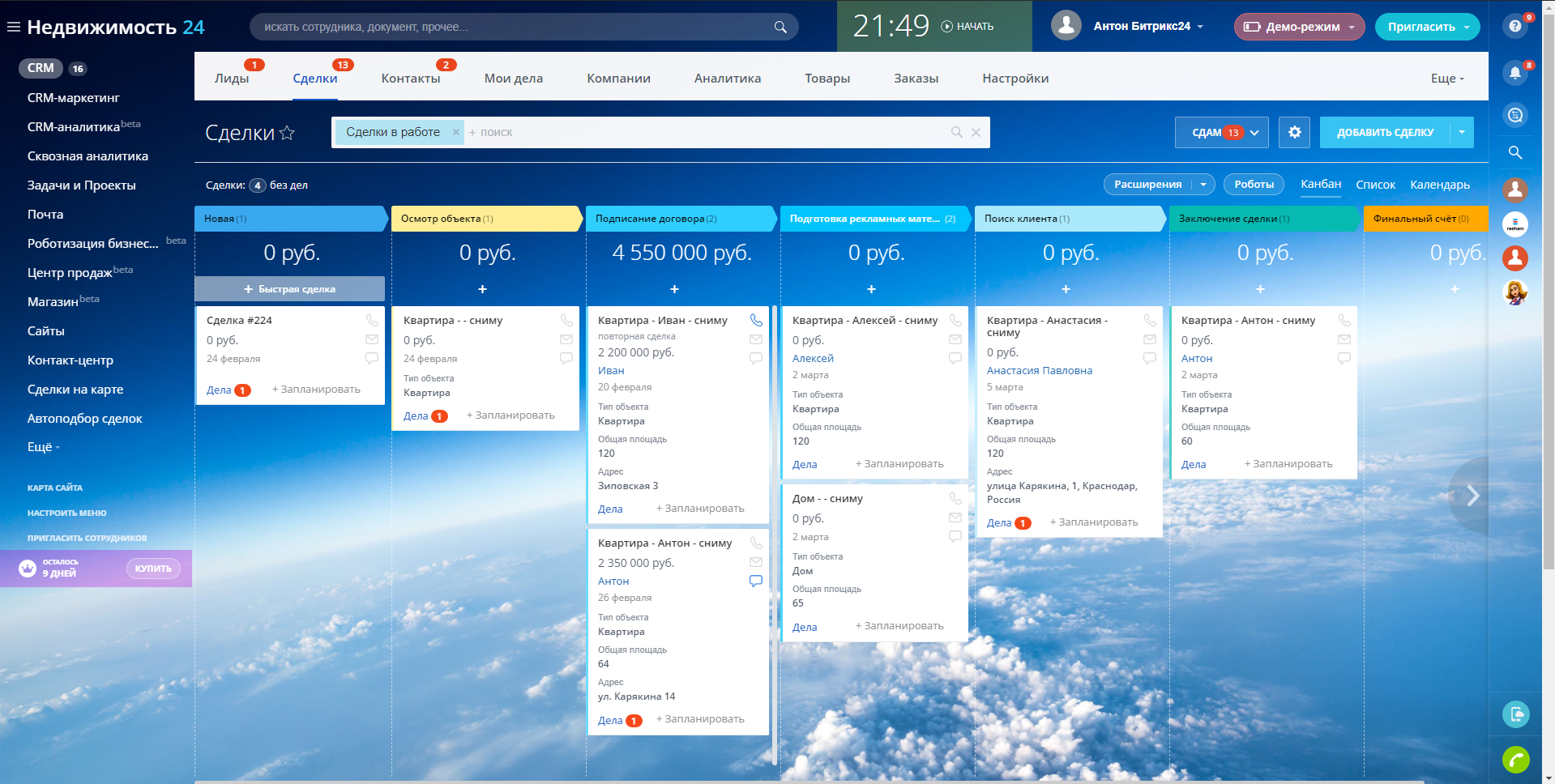Add a deal in Осмотр объекта column plus
1555x784 pixels.
482,289
